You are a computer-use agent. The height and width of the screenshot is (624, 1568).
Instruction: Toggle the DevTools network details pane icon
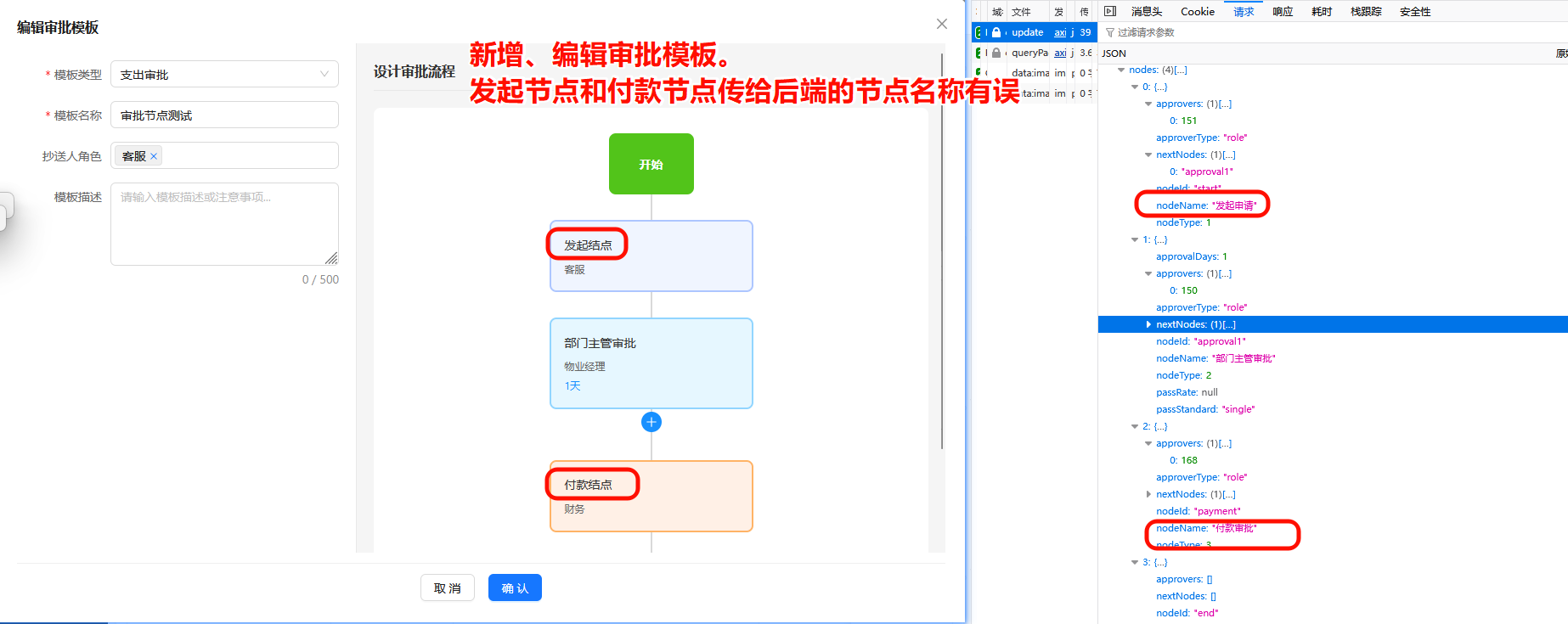(x=1109, y=11)
